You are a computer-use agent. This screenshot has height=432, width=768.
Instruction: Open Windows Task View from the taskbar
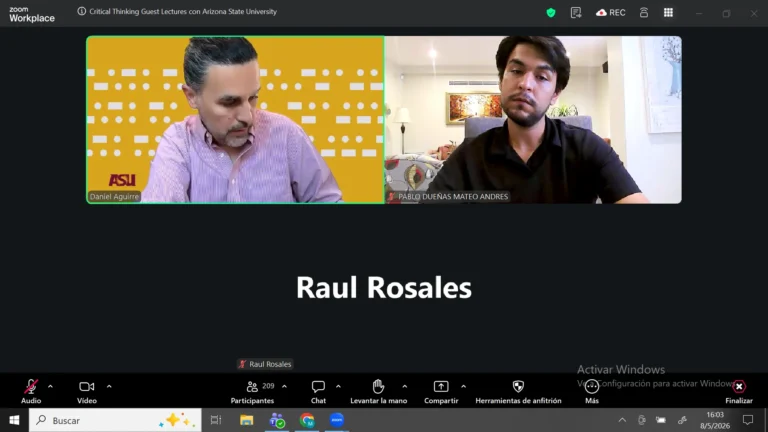pyautogui.click(x=216, y=420)
